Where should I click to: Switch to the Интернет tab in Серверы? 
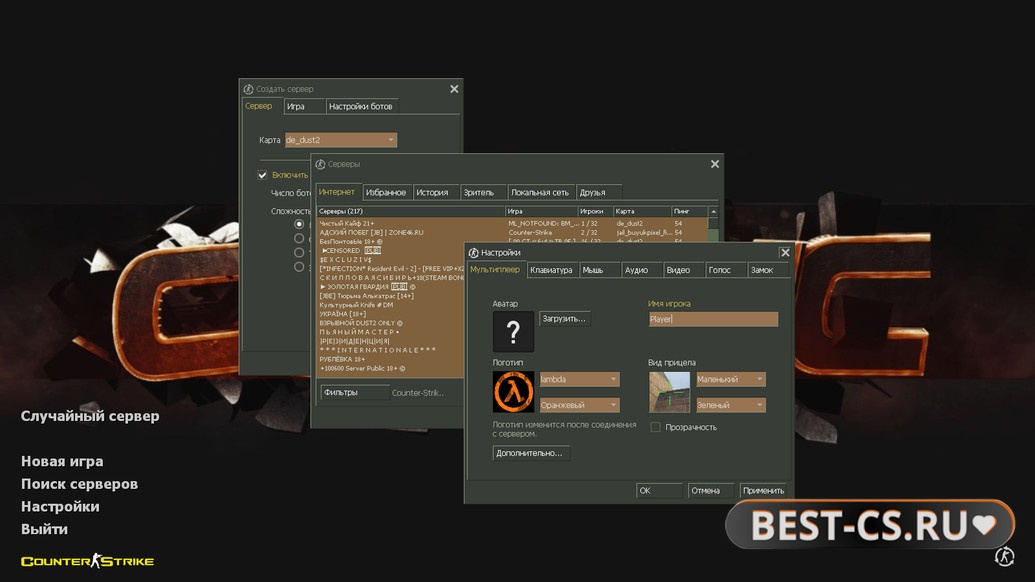click(337, 192)
